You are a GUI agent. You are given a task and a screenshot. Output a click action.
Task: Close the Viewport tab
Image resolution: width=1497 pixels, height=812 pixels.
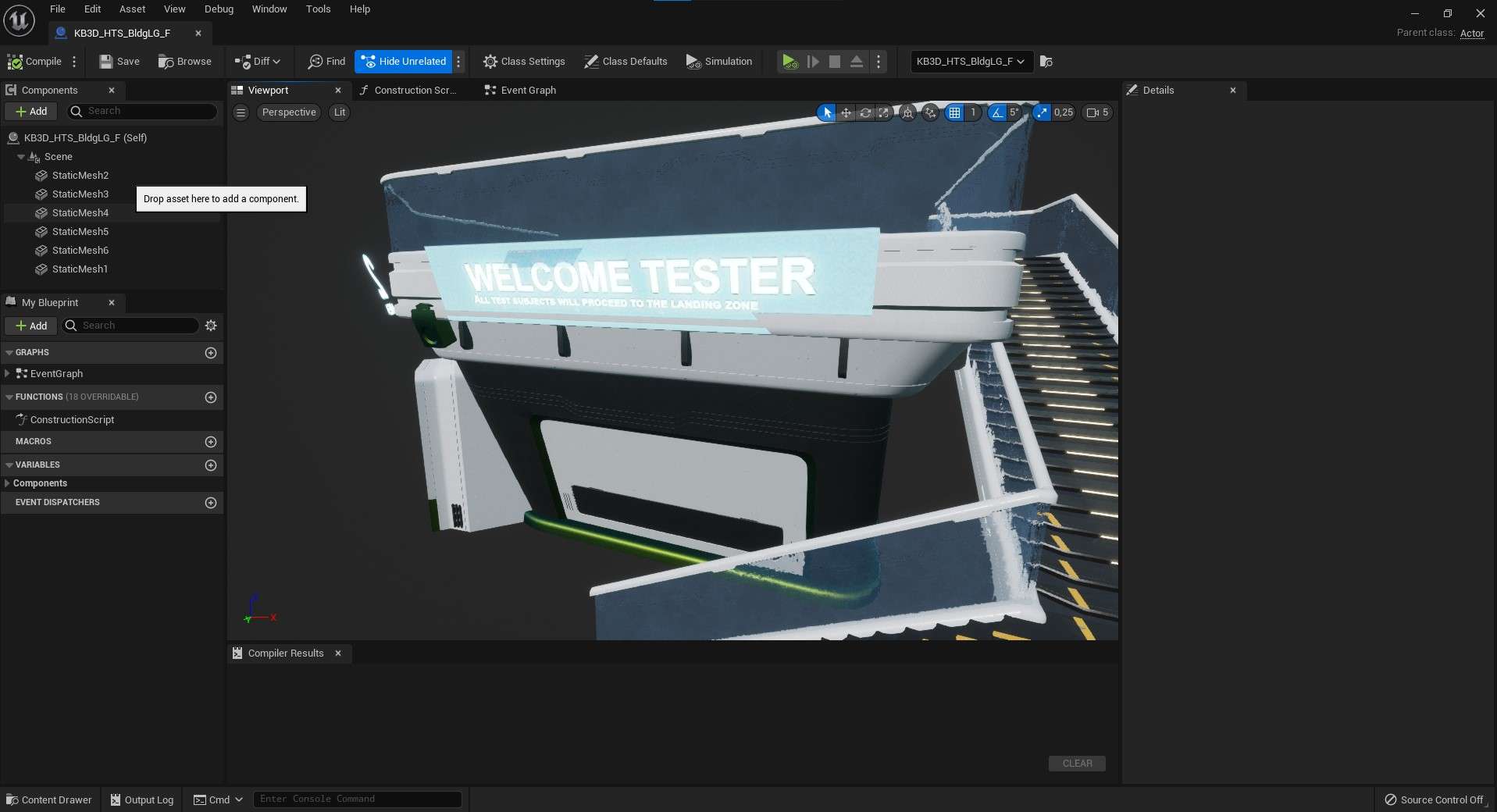pos(338,91)
